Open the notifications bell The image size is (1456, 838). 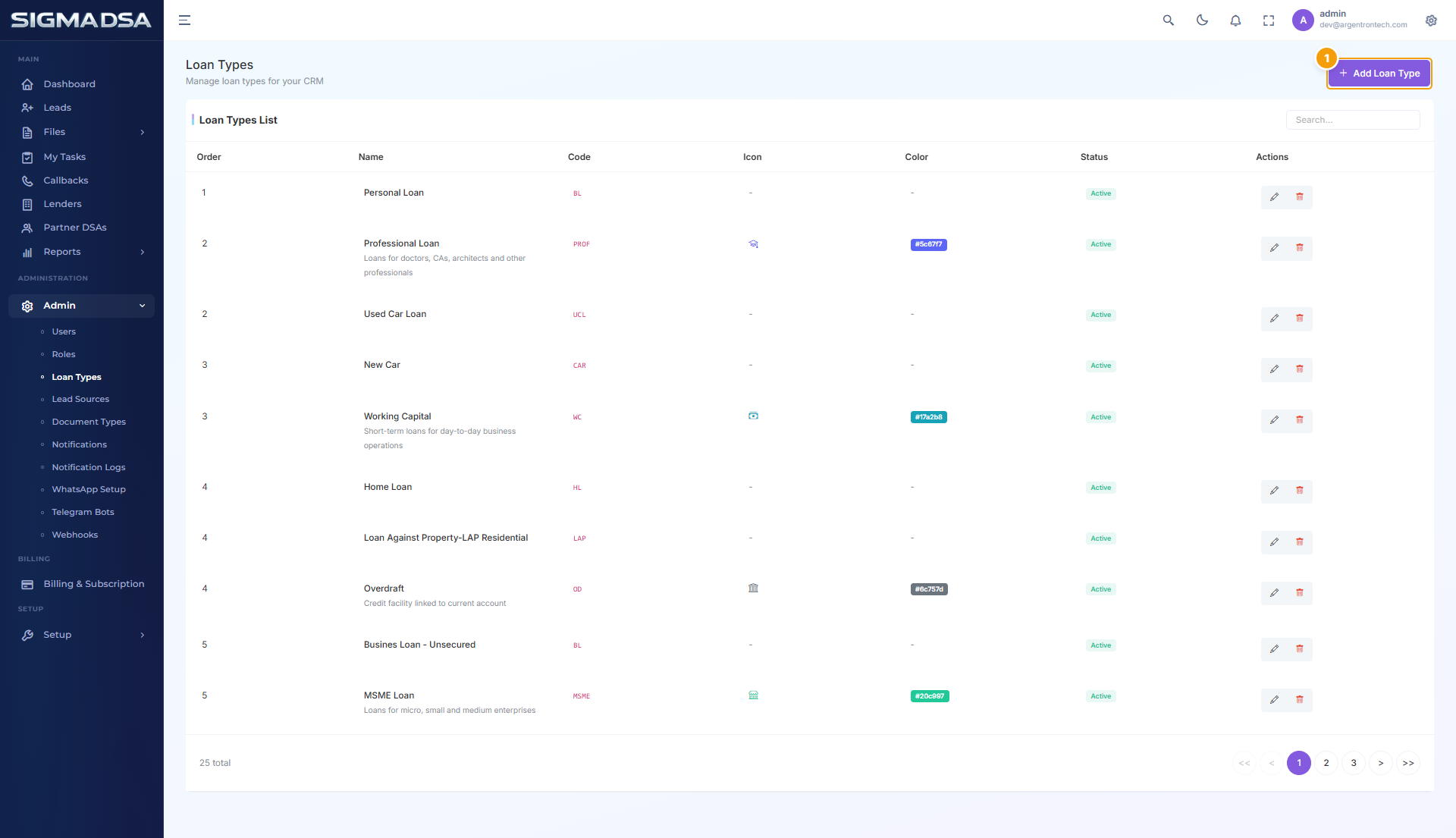tap(1235, 20)
